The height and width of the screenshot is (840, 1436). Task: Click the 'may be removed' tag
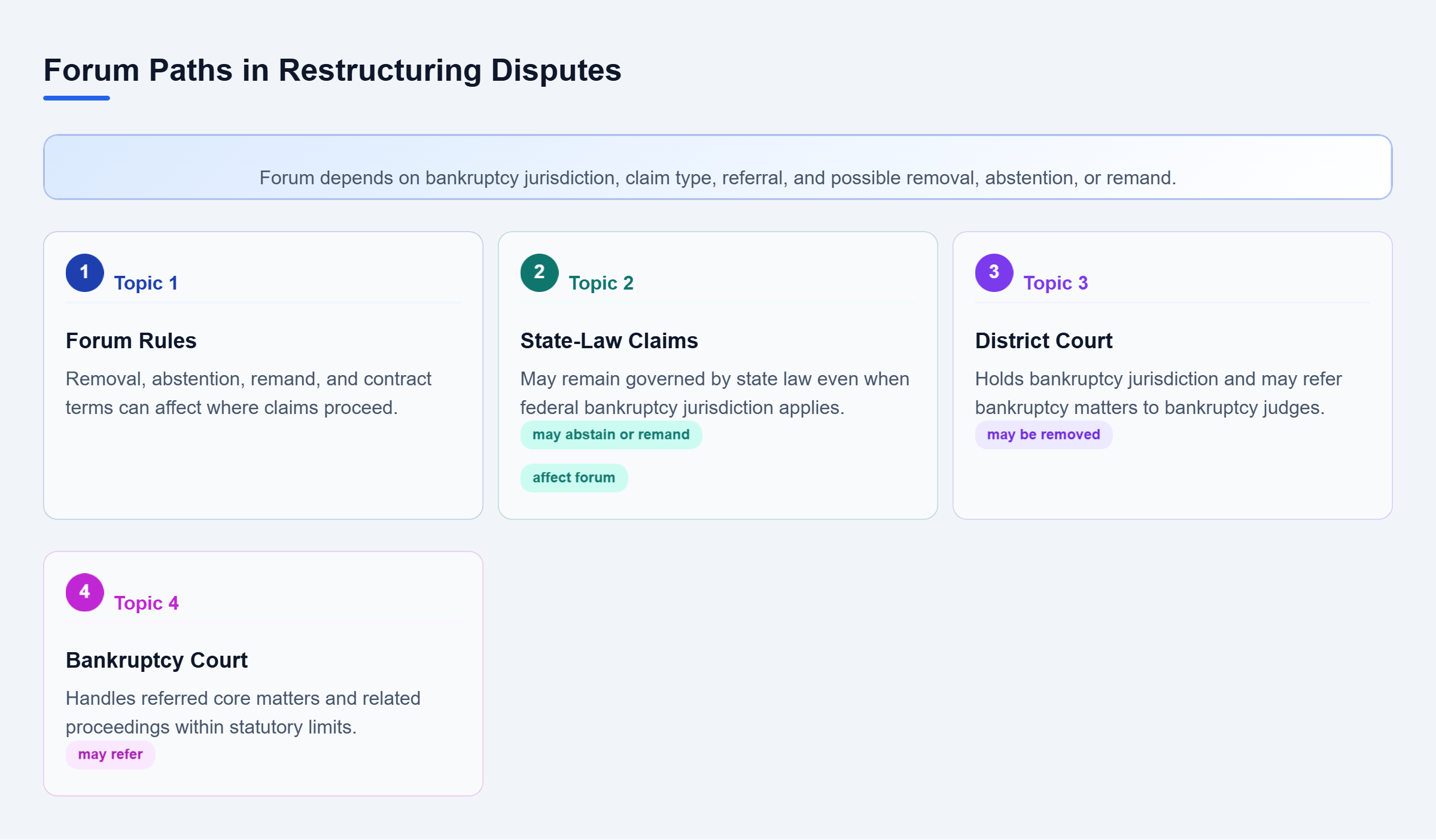point(1043,435)
